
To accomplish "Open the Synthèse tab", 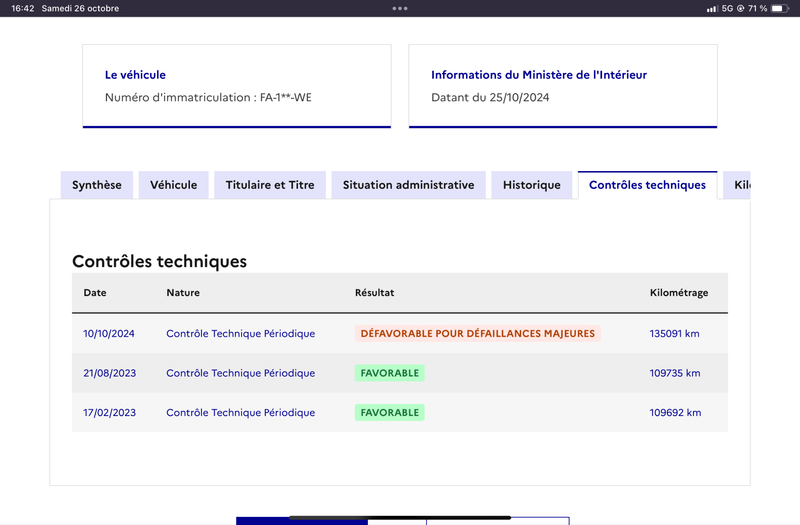I will pyautogui.click(x=97, y=185).
